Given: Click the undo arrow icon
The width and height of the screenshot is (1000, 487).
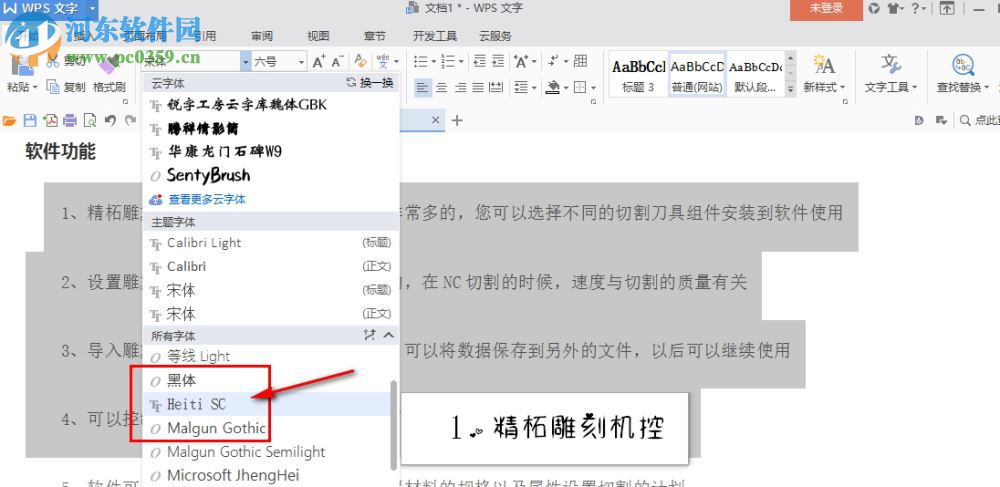Looking at the screenshot, I should tap(110, 120).
